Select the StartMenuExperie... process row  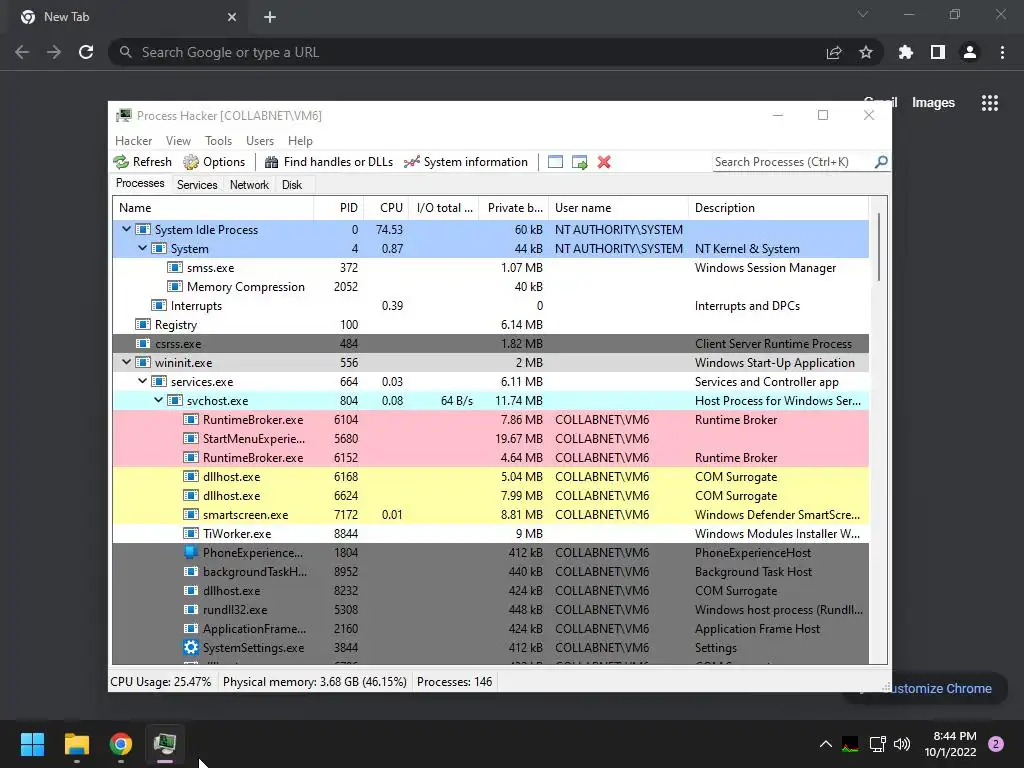point(491,438)
